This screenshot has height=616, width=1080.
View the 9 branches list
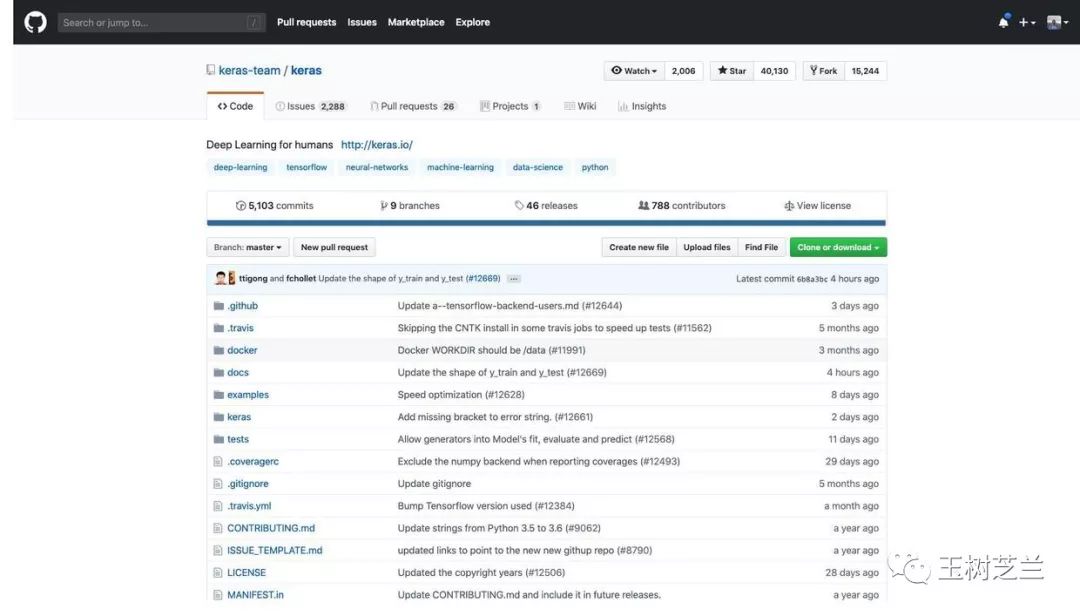tap(409, 205)
